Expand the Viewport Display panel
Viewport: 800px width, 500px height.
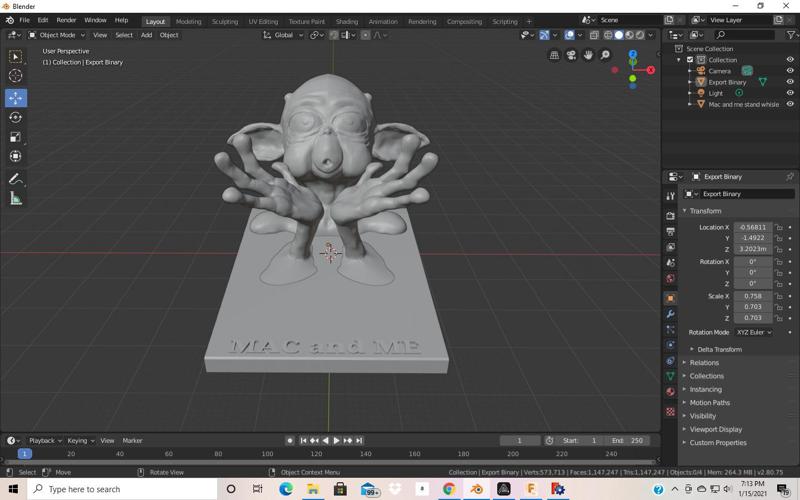click(x=715, y=429)
